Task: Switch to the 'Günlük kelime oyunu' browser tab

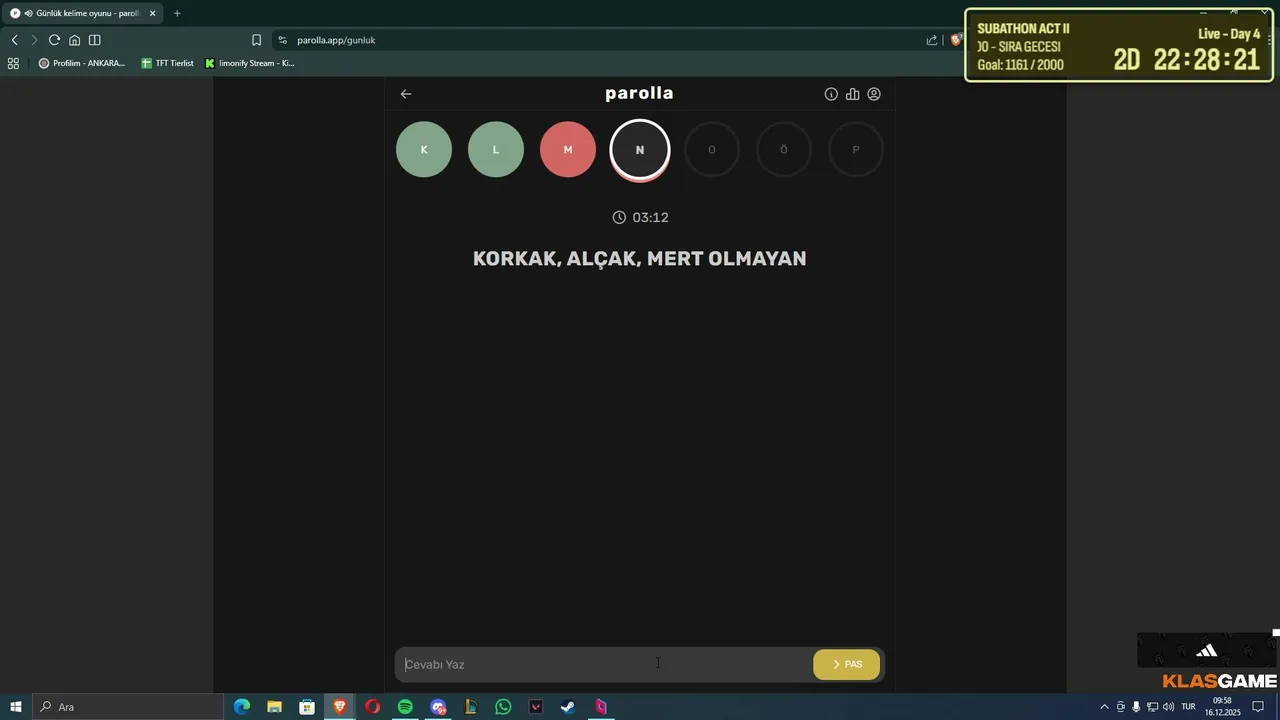Action: (x=84, y=13)
